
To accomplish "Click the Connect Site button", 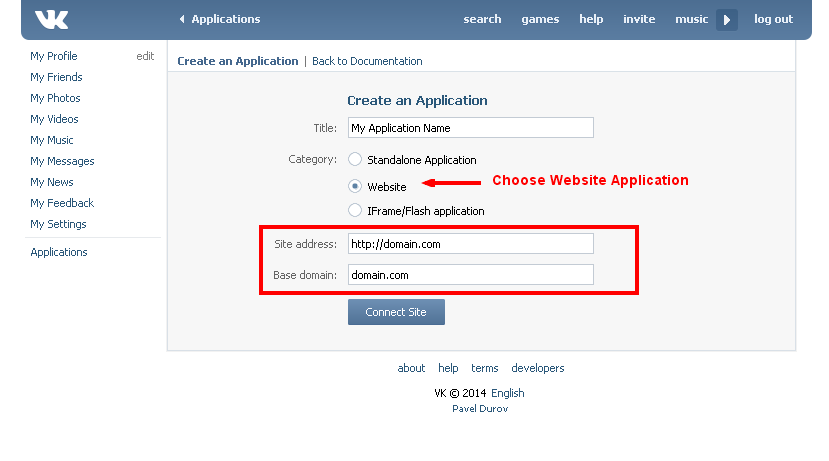I will pyautogui.click(x=396, y=312).
